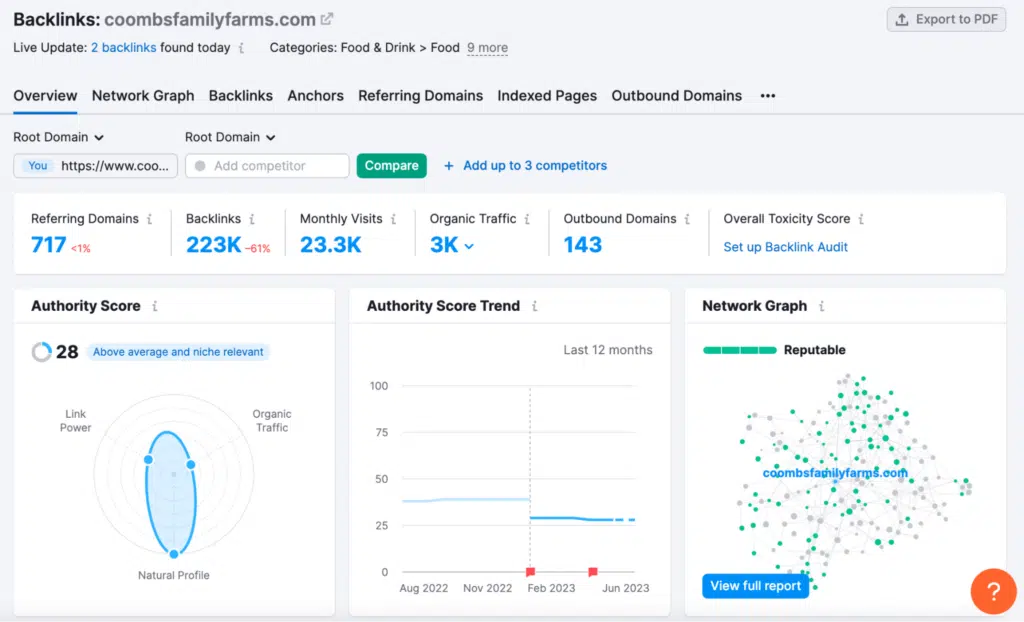Expand the Organic Traffic 3K chevron
Screen dimensions: 1024x622
point(470,244)
